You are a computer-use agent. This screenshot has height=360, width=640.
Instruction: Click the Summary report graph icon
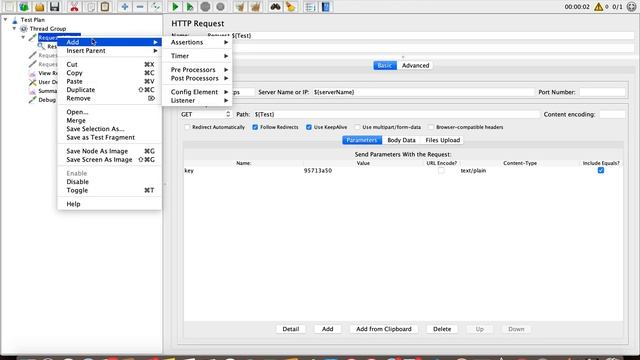(x=32, y=91)
